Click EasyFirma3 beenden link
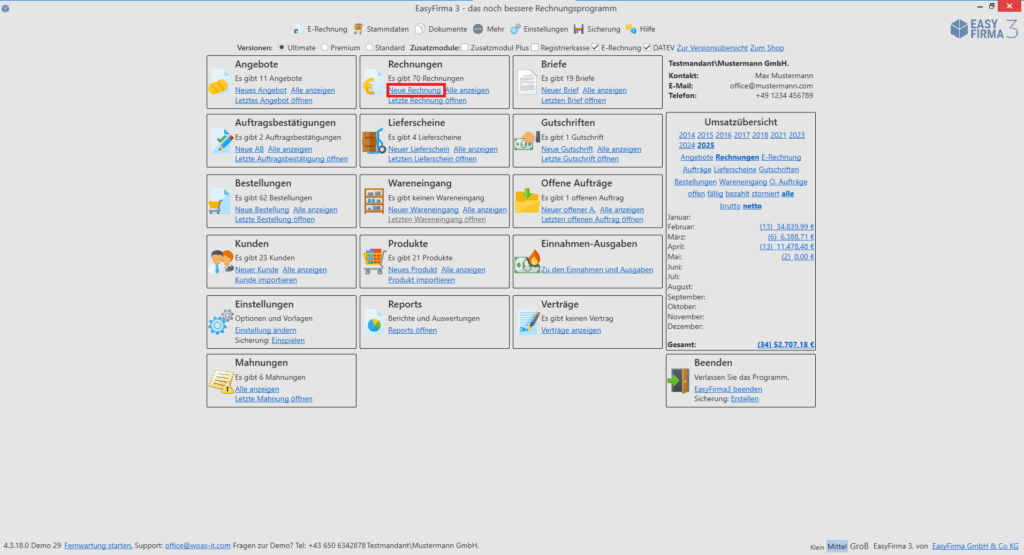1024x555 pixels. 728,389
